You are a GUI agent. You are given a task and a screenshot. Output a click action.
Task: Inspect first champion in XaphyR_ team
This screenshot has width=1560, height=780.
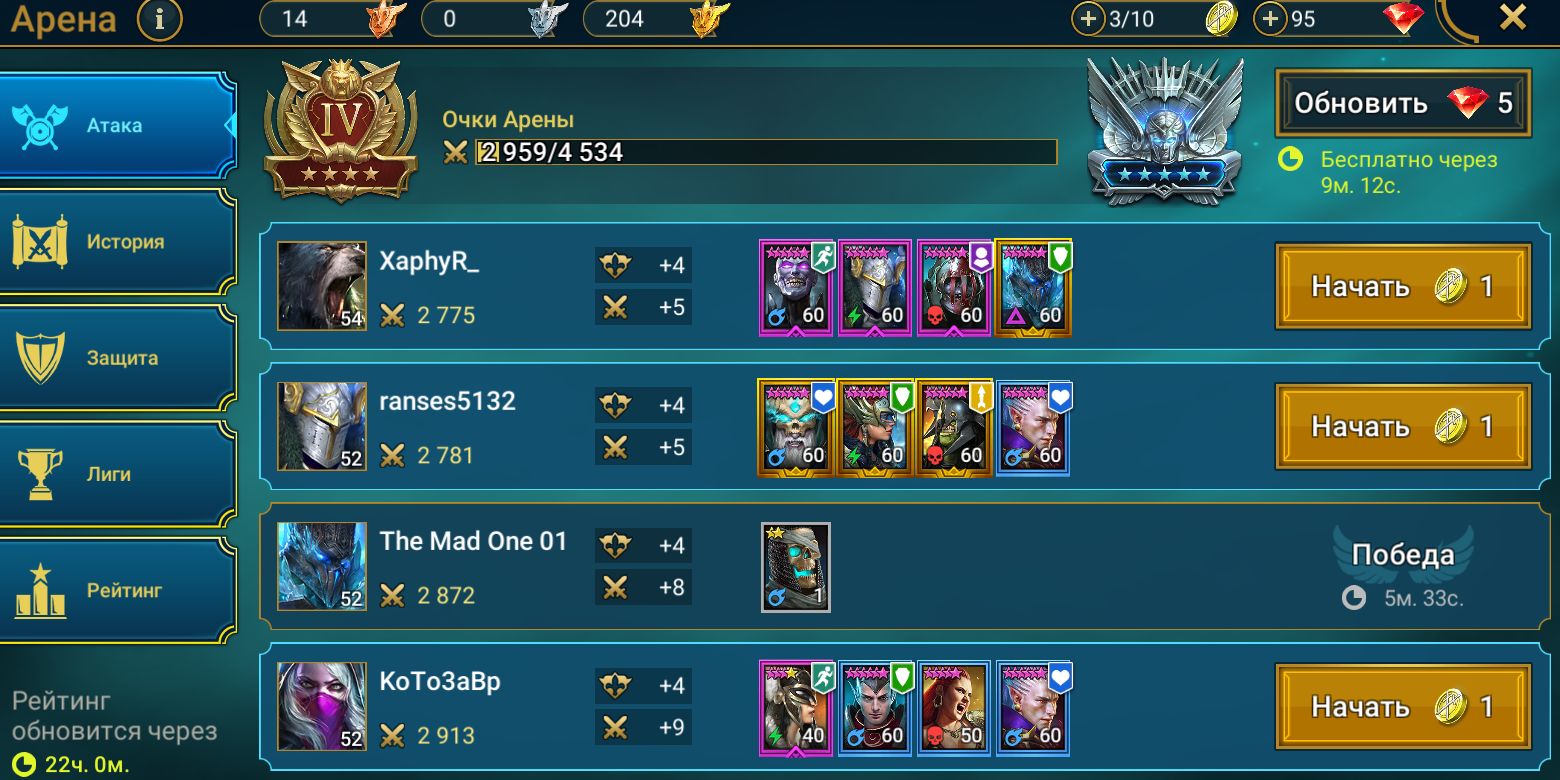795,287
